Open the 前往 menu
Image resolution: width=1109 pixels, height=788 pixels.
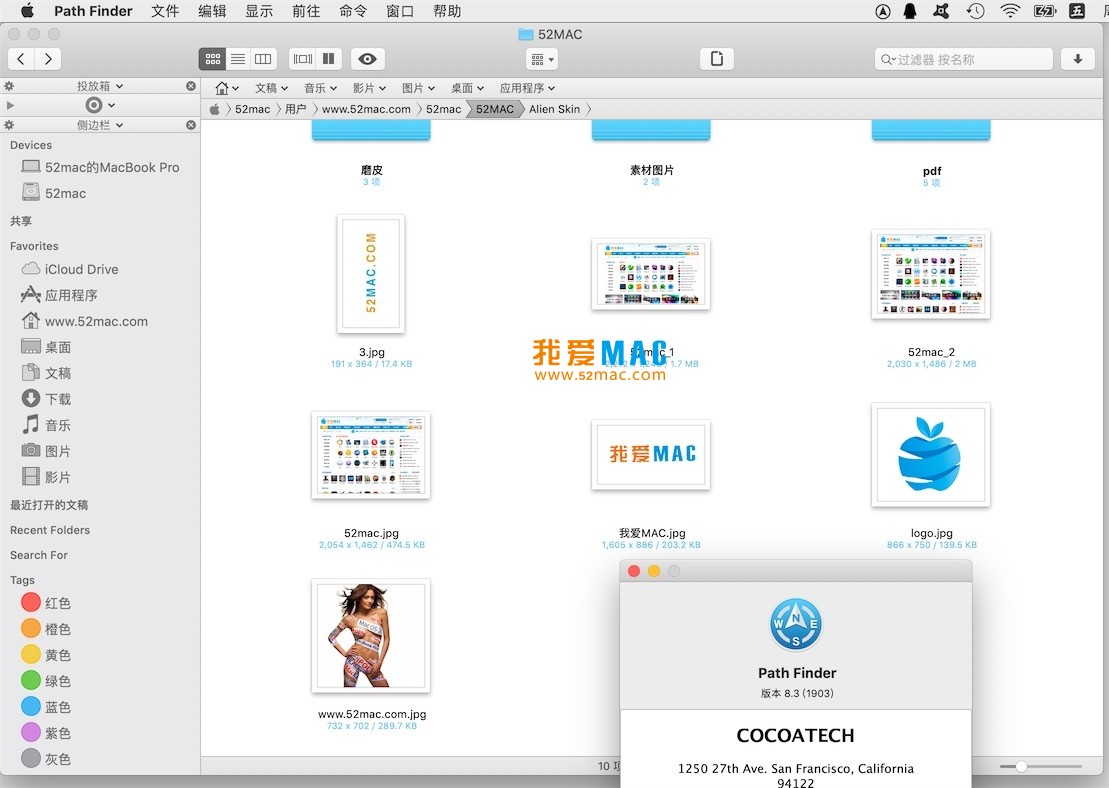(x=306, y=11)
